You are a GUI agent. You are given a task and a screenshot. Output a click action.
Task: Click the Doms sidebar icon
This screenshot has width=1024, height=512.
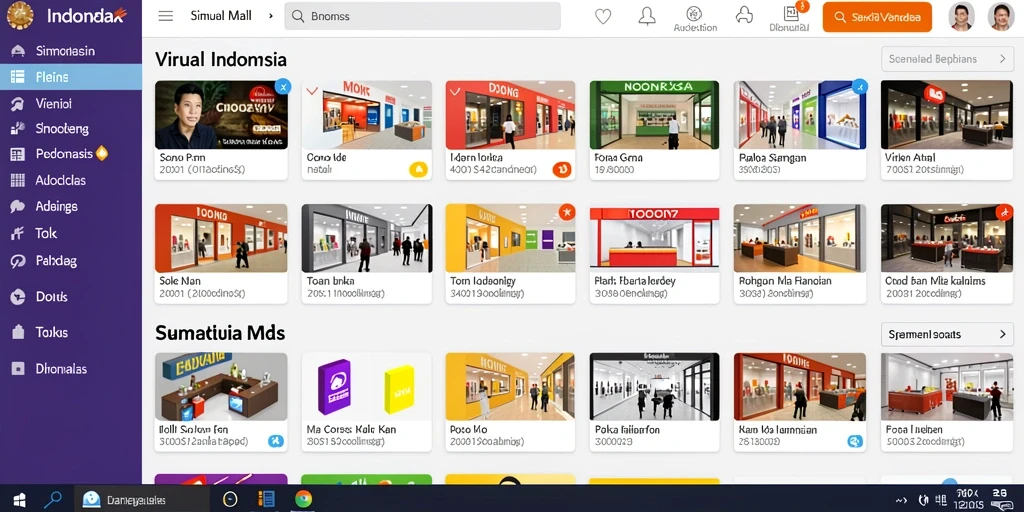pyautogui.click(x=18, y=296)
